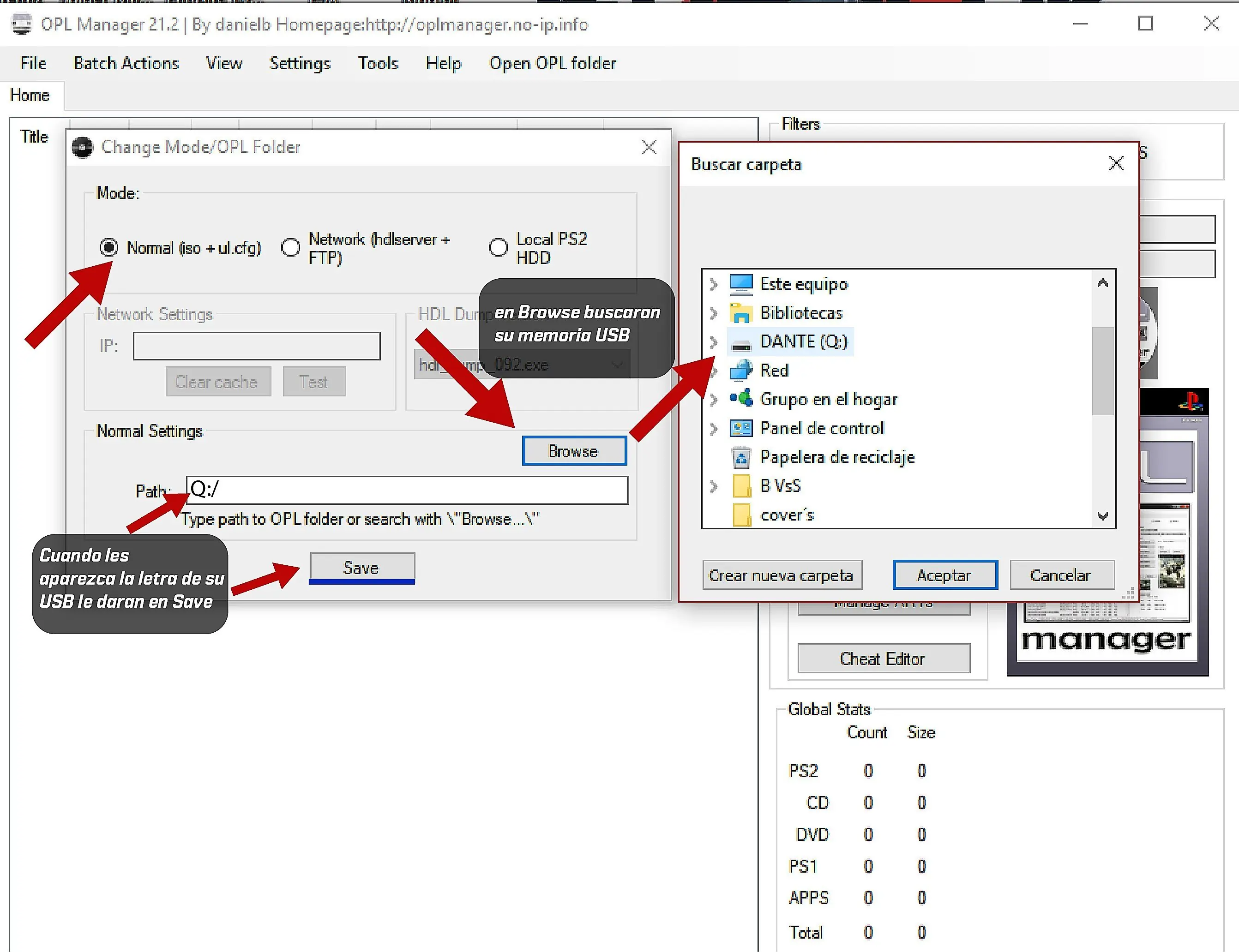Expand the Bibliotecas tree node
The height and width of the screenshot is (952, 1239).
714,313
